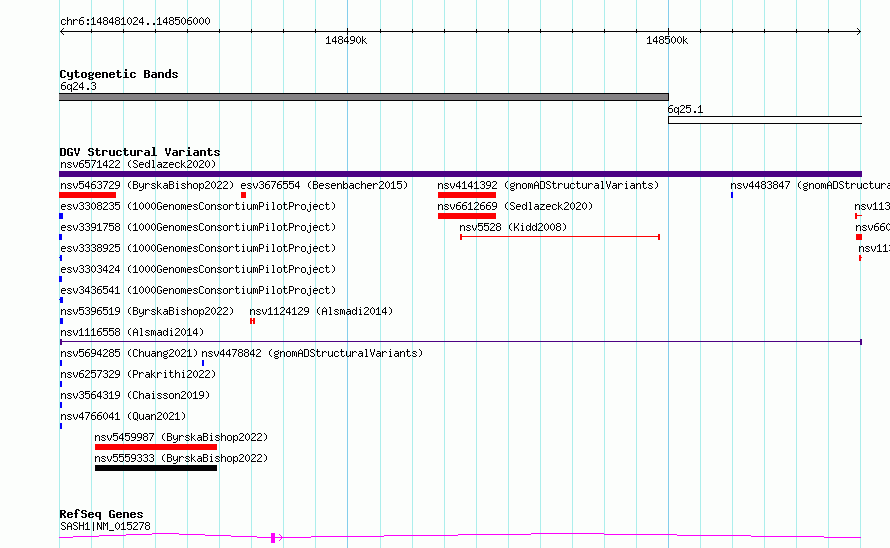Click the 6q25.1 band label
890x548 pixels.
pos(685,109)
